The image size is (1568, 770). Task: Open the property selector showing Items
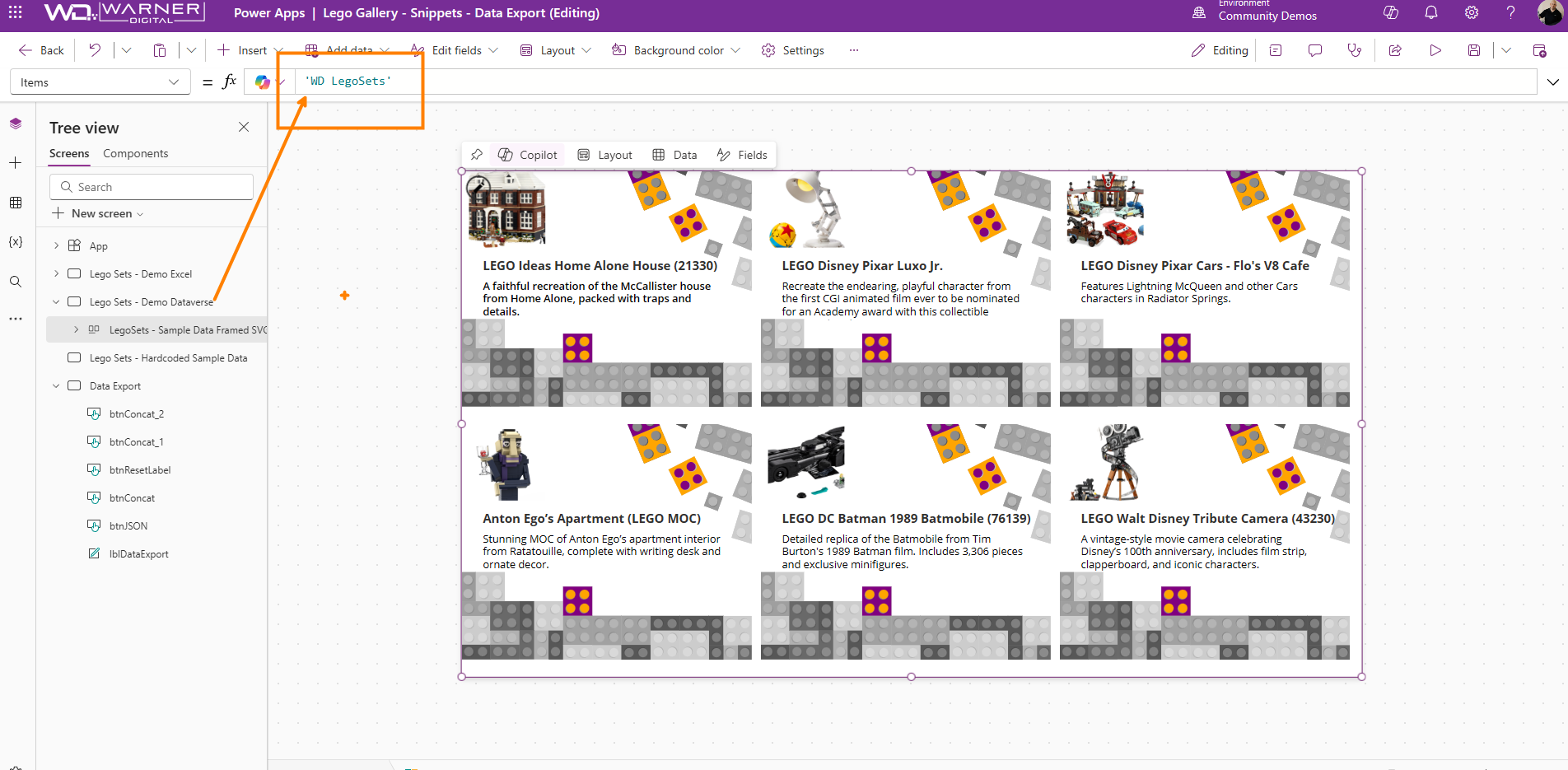click(x=99, y=82)
